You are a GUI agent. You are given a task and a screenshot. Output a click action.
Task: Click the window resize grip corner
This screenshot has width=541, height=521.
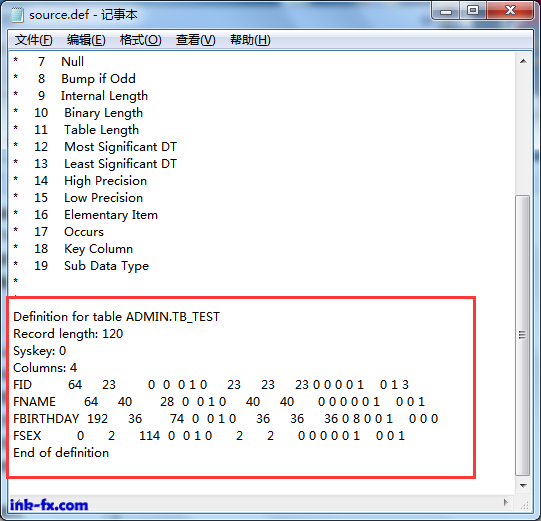(x=523, y=503)
